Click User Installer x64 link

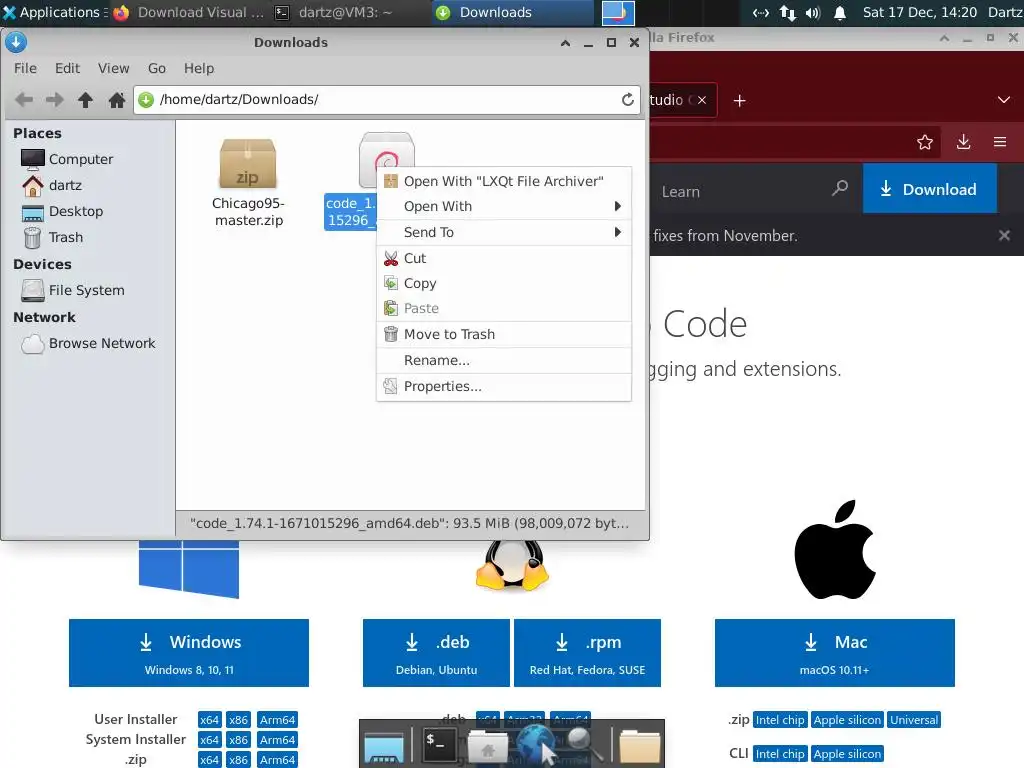point(209,720)
